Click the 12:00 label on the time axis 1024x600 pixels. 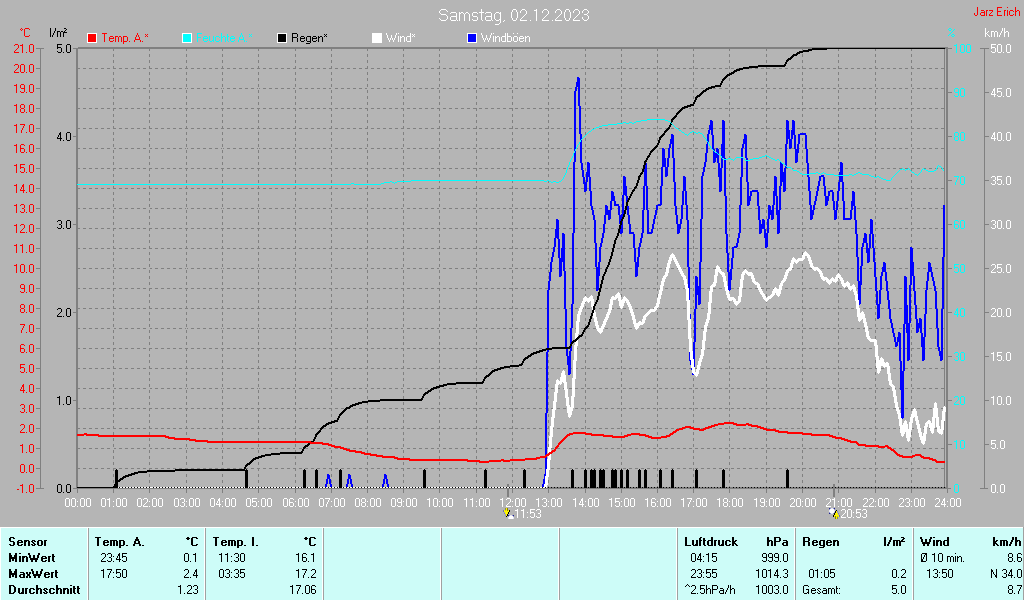tap(513, 501)
